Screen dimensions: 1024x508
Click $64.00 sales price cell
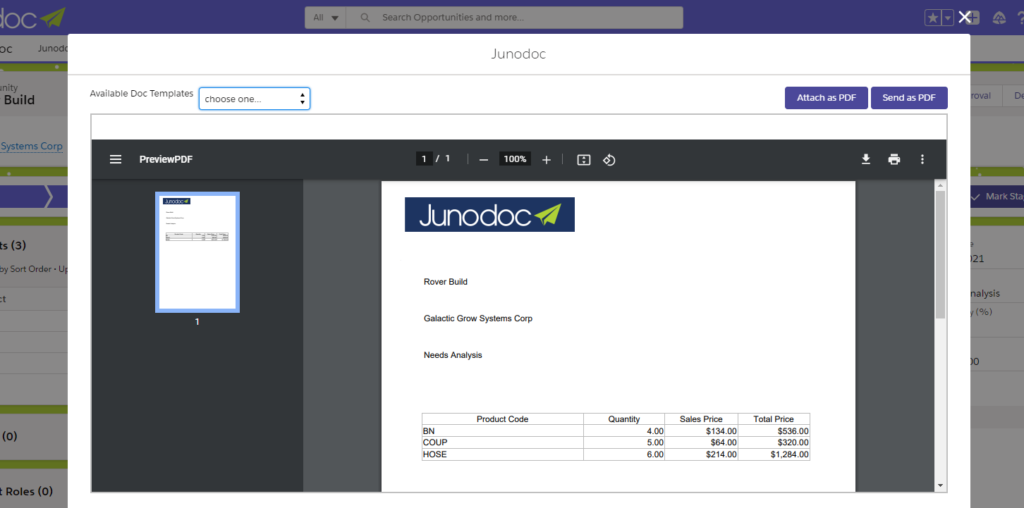(701, 443)
